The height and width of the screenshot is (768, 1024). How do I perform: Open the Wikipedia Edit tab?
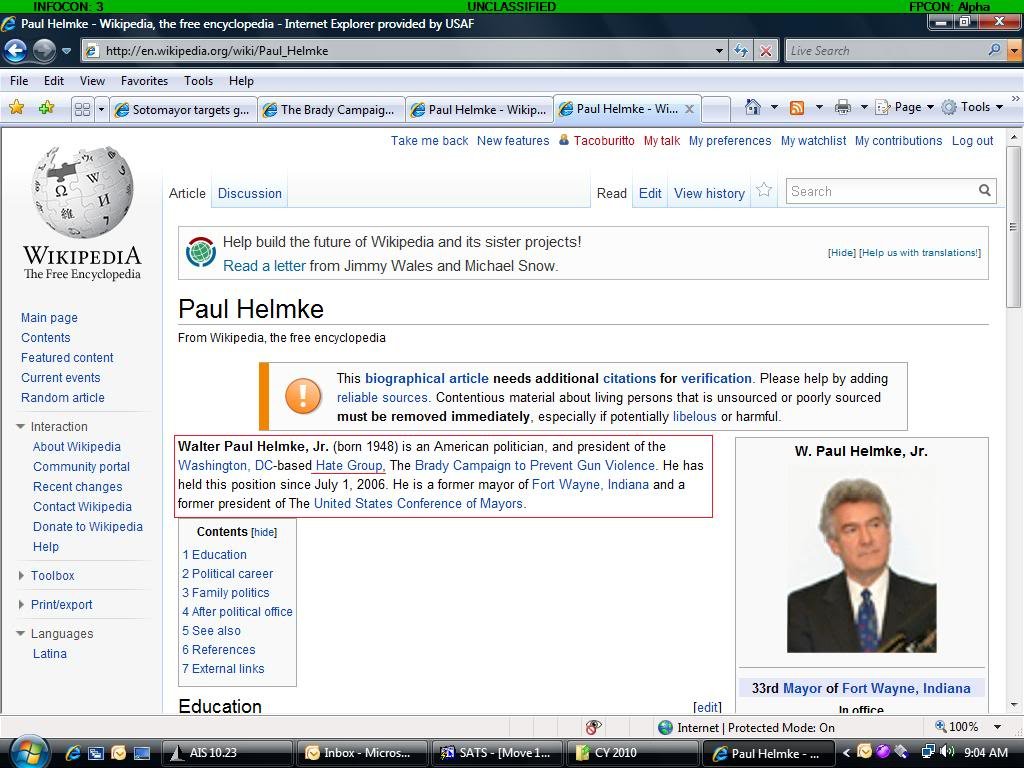[650, 193]
